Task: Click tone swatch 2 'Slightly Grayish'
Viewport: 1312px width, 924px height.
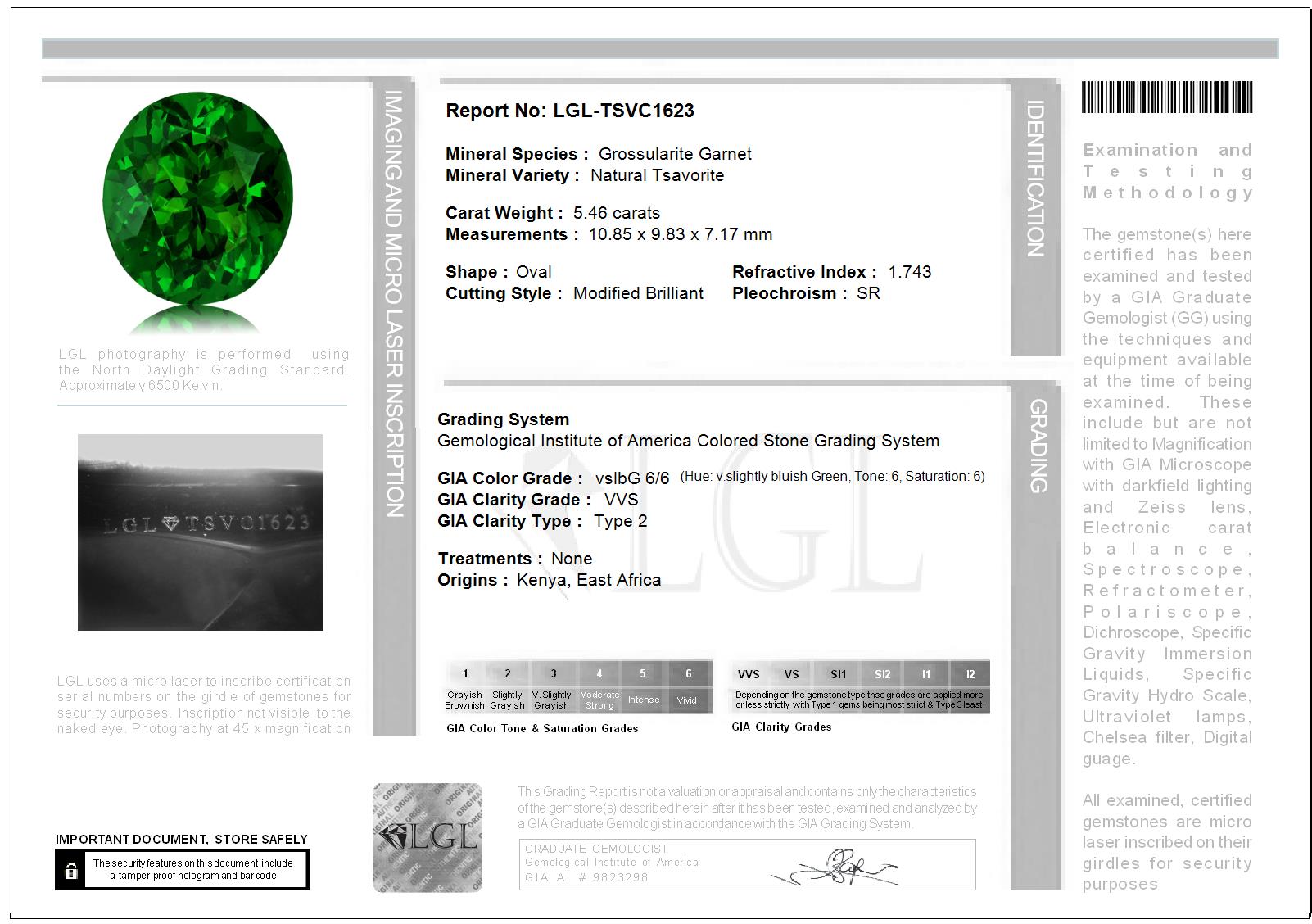Action: 507,686
